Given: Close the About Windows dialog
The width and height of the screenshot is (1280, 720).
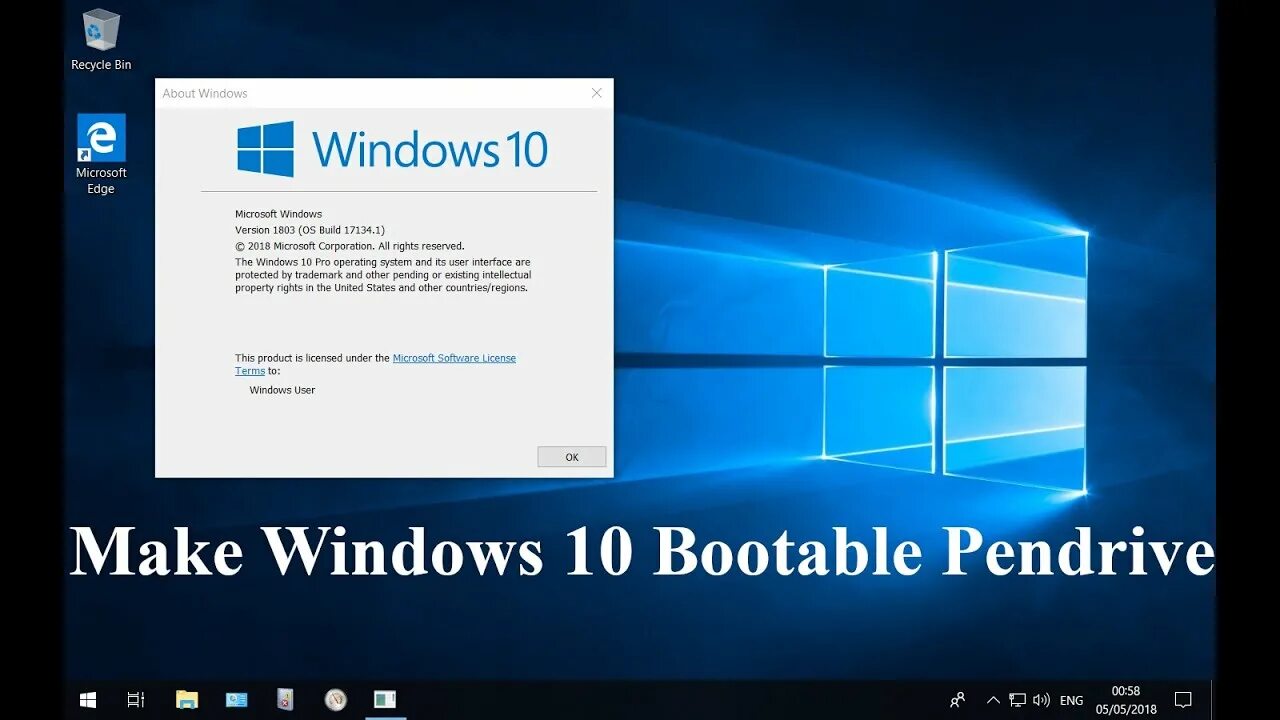Looking at the screenshot, I should [597, 93].
